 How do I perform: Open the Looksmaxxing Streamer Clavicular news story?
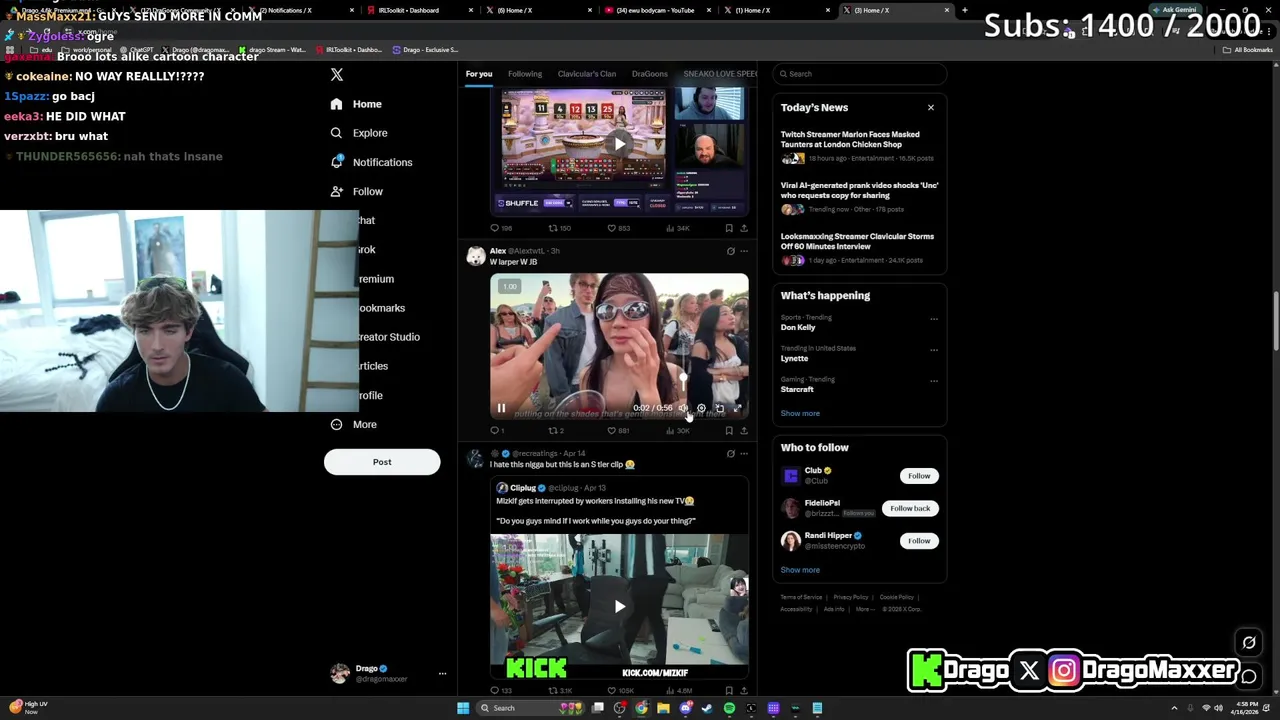click(858, 248)
